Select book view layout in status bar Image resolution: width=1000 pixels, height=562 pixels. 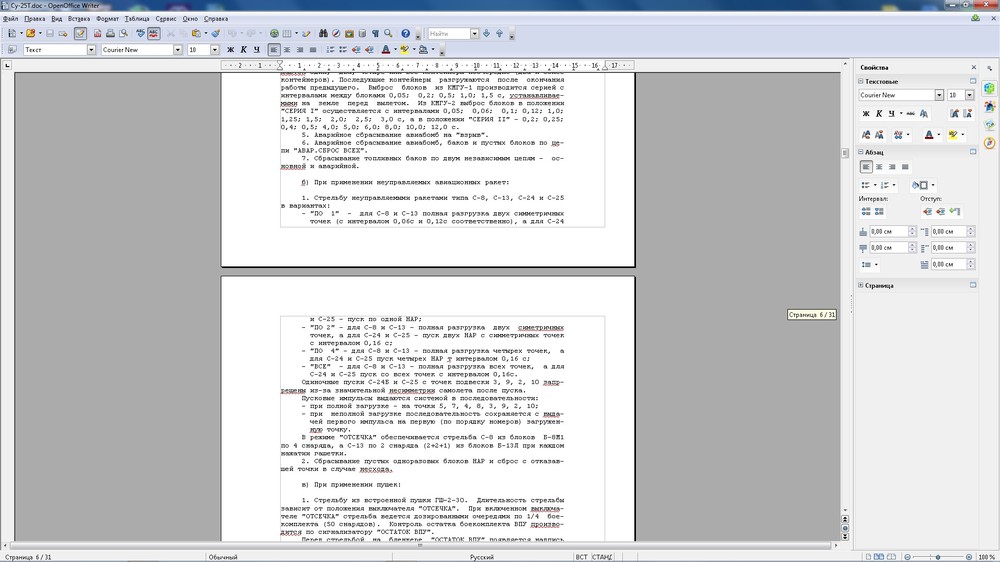(x=892, y=557)
